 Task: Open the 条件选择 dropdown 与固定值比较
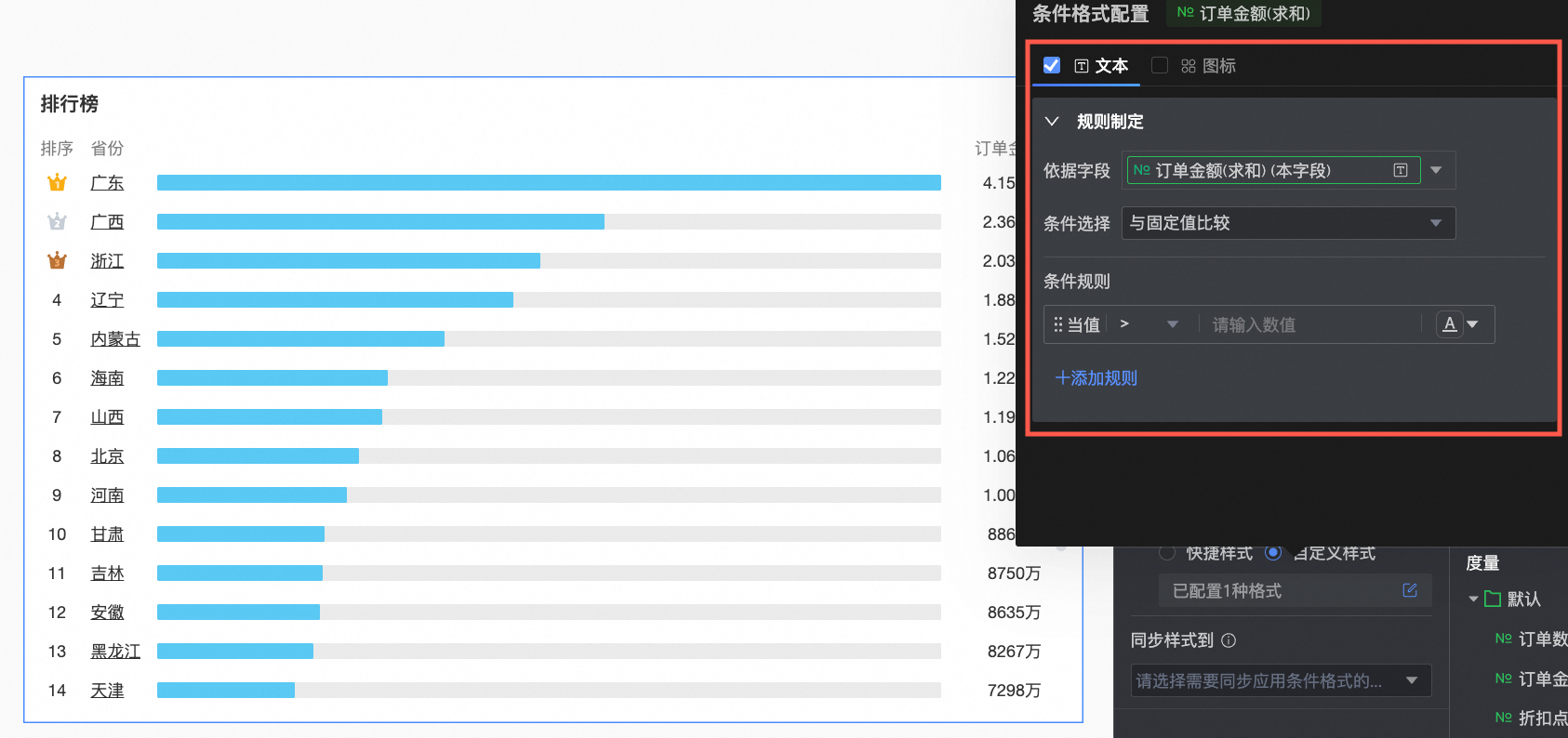coord(1288,223)
